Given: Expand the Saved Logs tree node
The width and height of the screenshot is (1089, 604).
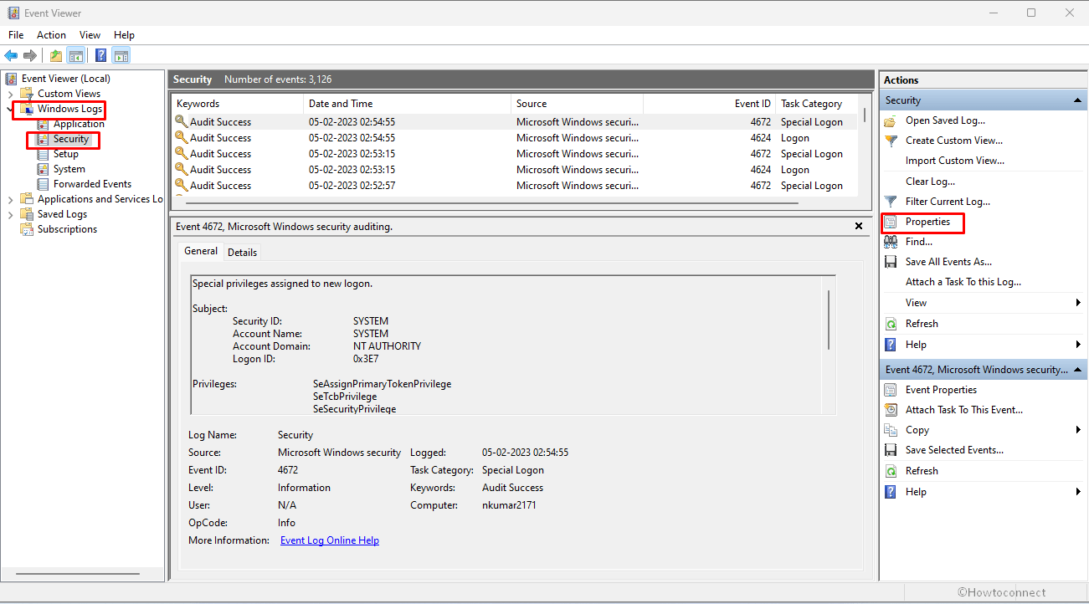Looking at the screenshot, I should (10, 215).
